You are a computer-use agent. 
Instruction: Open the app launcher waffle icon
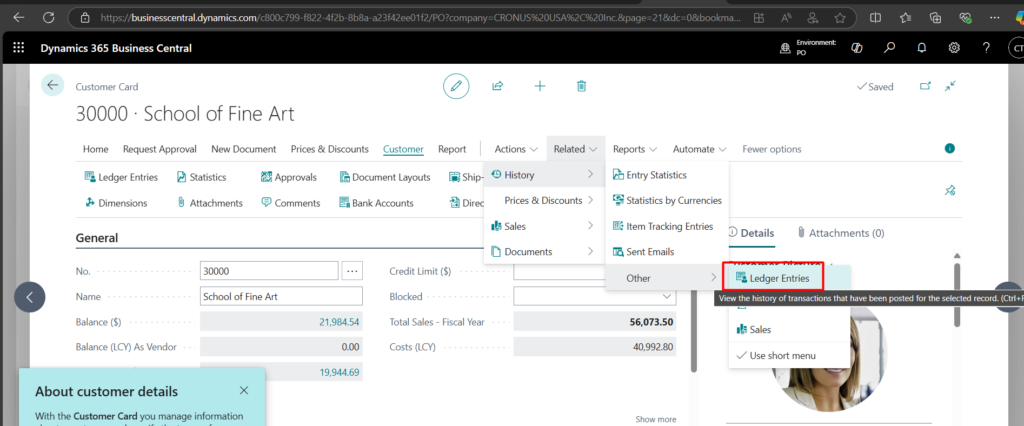pyautogui.click(x=18, y=48)
